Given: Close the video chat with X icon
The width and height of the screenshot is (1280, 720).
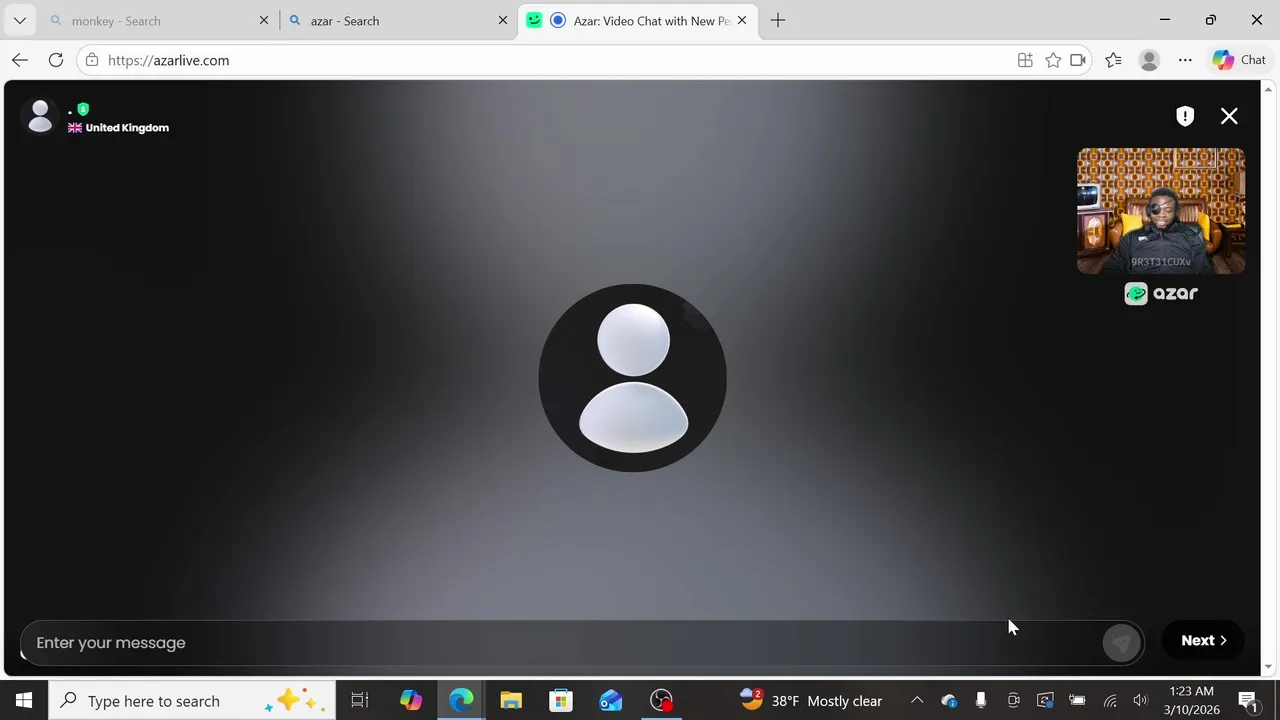Looking at the screenshot, I should pos(1229,116).
